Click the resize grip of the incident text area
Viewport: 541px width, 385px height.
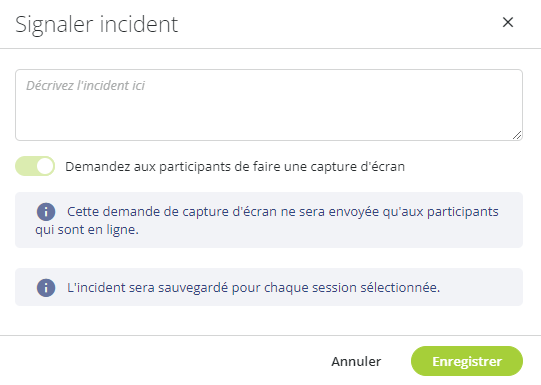(x=517, y=135)
